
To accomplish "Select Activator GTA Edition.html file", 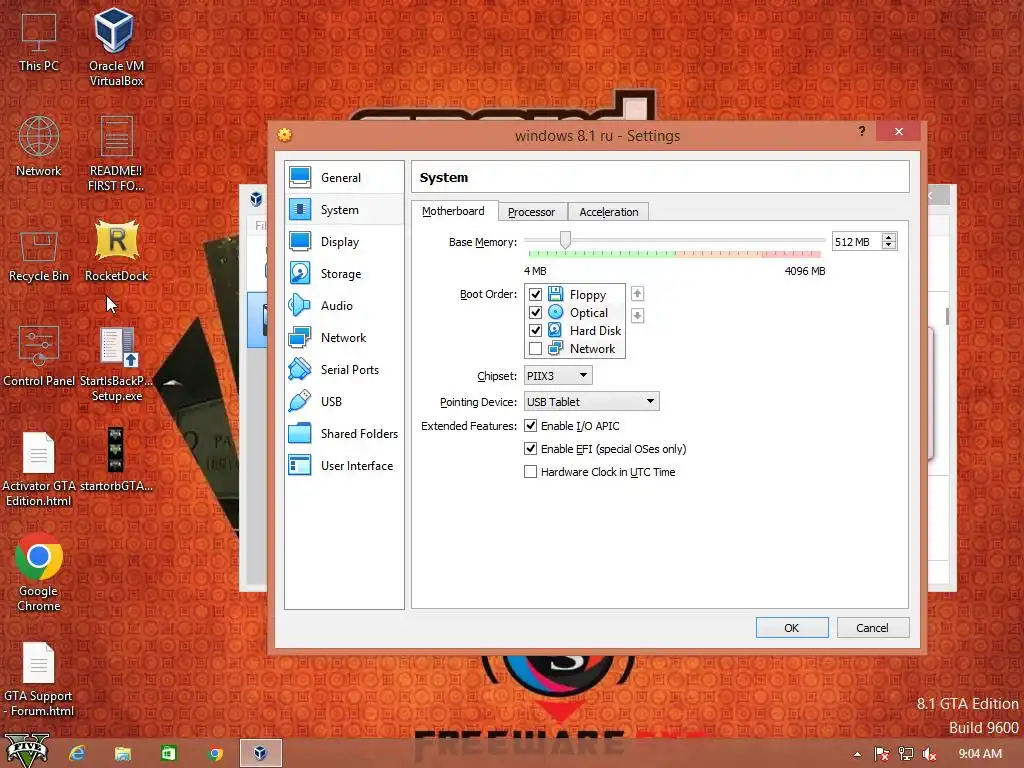I will click(x=39, y=470).
